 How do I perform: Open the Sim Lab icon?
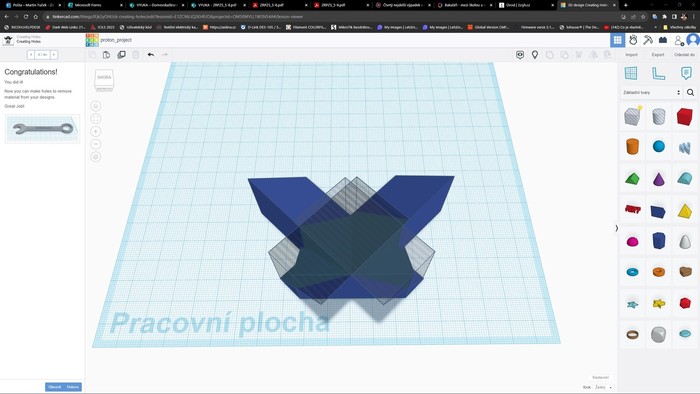tap(633, 40)
